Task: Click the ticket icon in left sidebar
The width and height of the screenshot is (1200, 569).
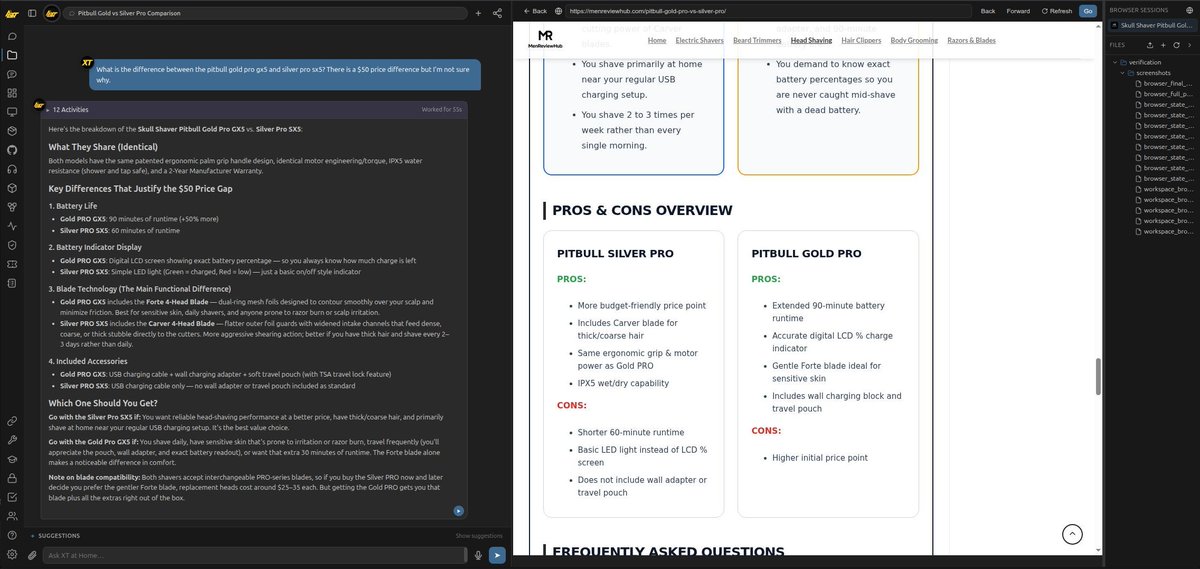Action: tap(12, 263)
